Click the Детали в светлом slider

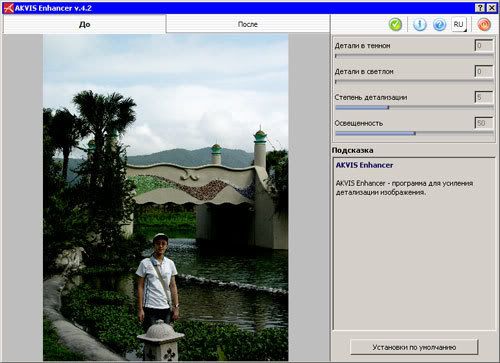(414, 82)
